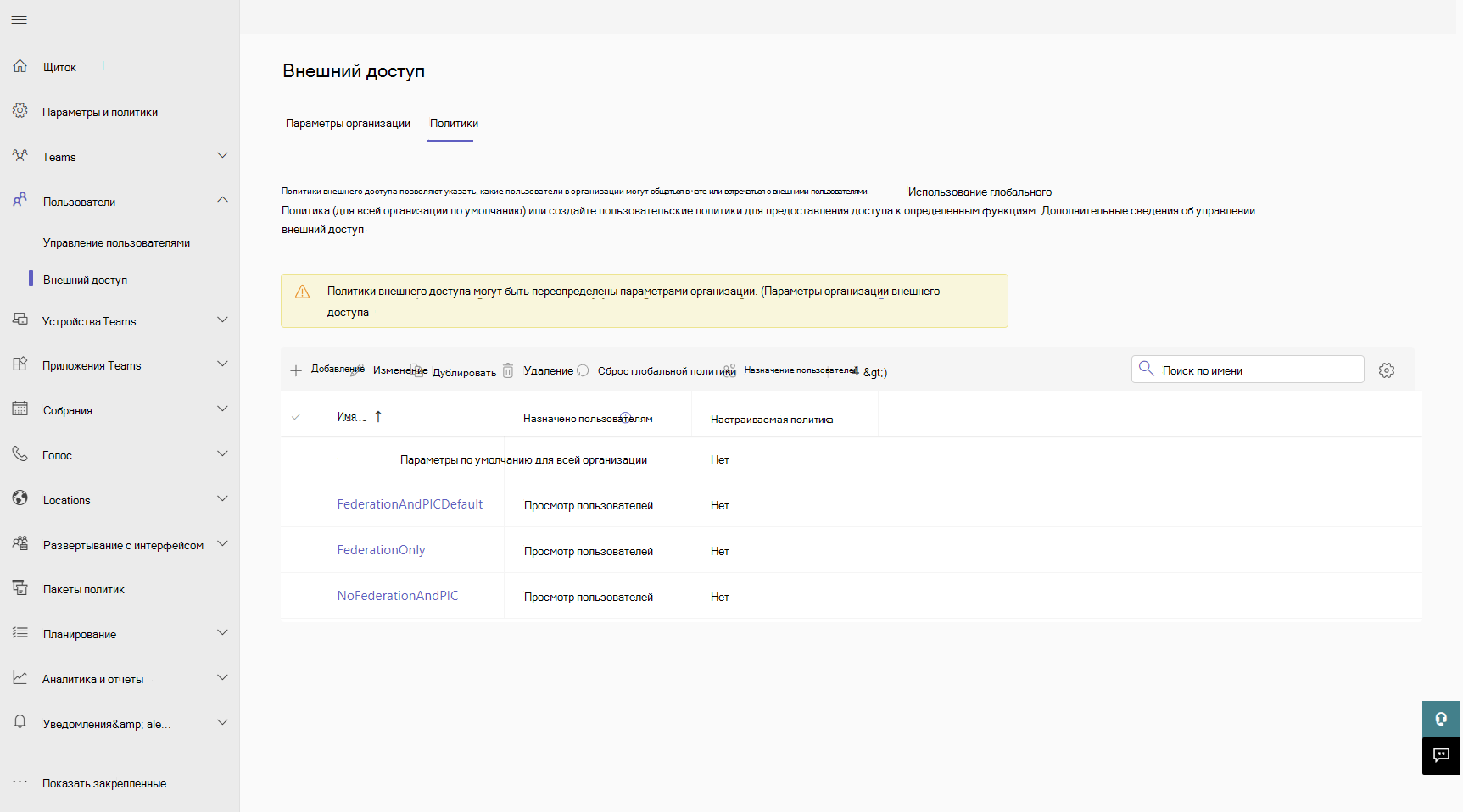The height and width of the screenshot is (812, 1463).
Task: Expand the Teams section chevron
Action: 222,156
